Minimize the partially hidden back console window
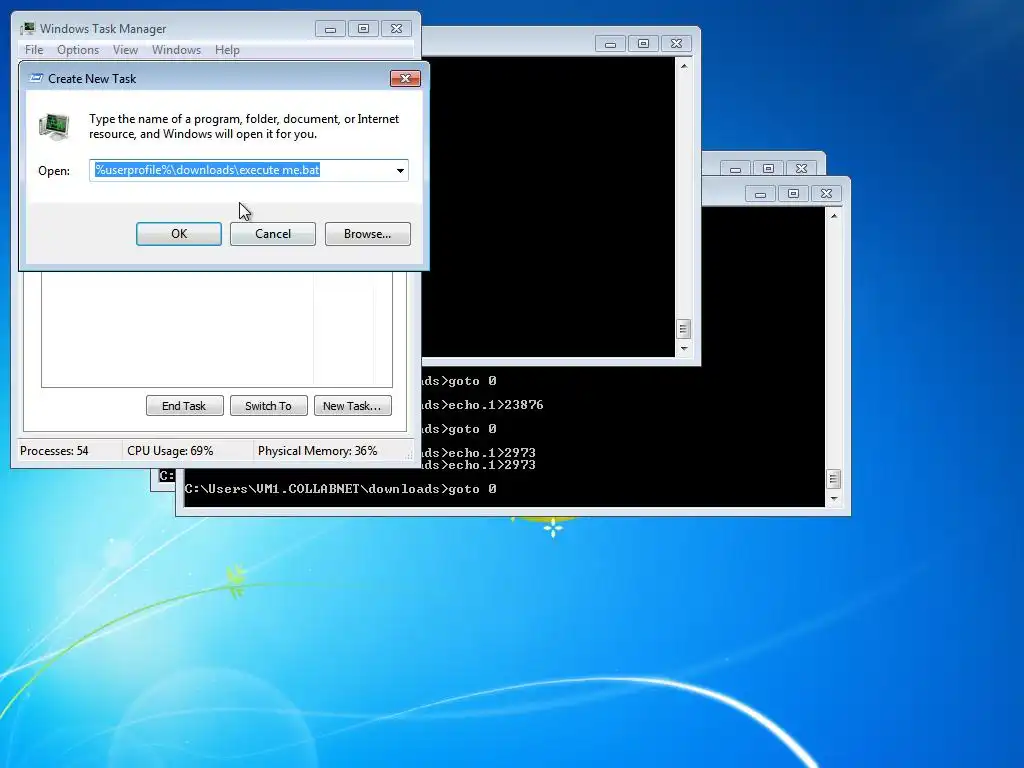This screenshot has height=768, width=1024. tap(735, 168)
